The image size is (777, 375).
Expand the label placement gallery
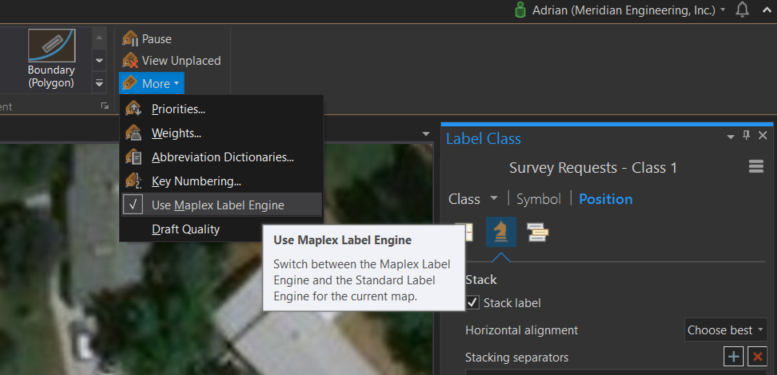point(99,83)
